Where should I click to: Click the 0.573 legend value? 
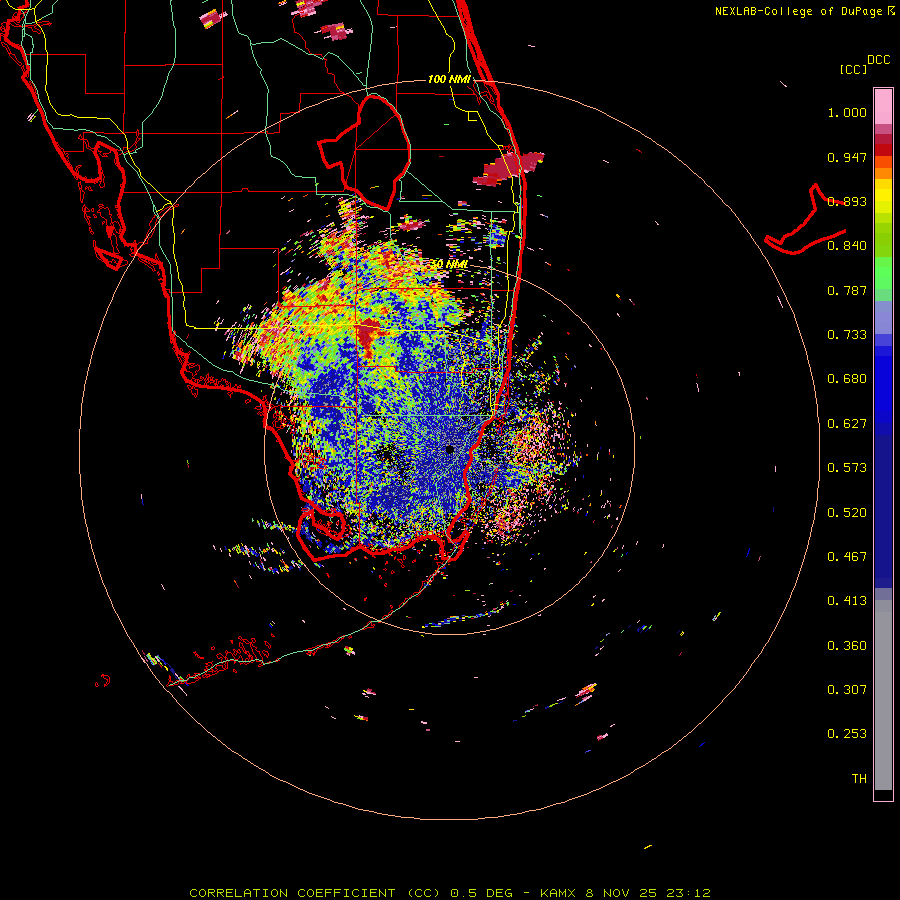847,468
